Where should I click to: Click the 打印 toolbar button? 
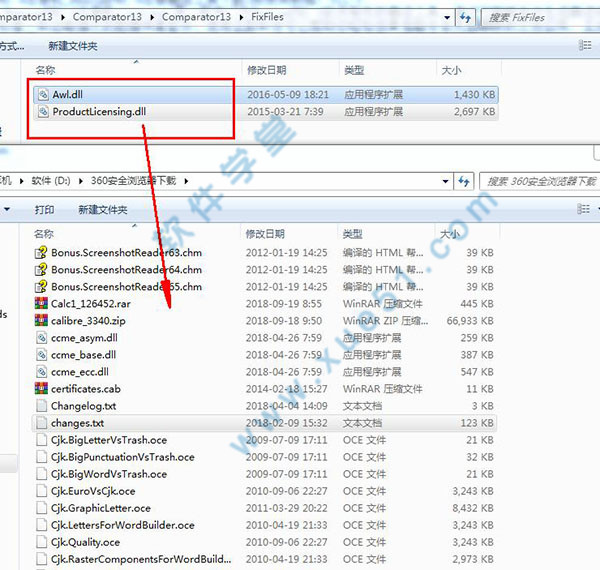44,210
